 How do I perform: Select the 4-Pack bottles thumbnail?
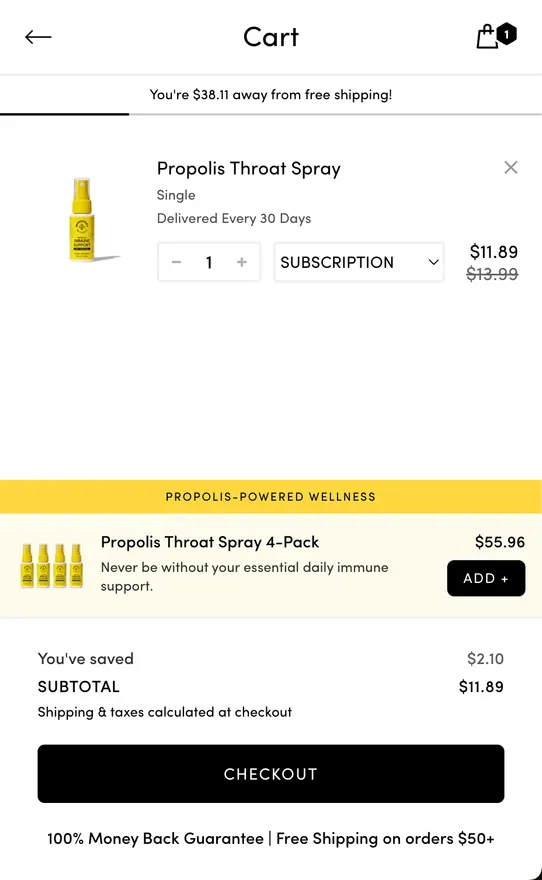51,566
